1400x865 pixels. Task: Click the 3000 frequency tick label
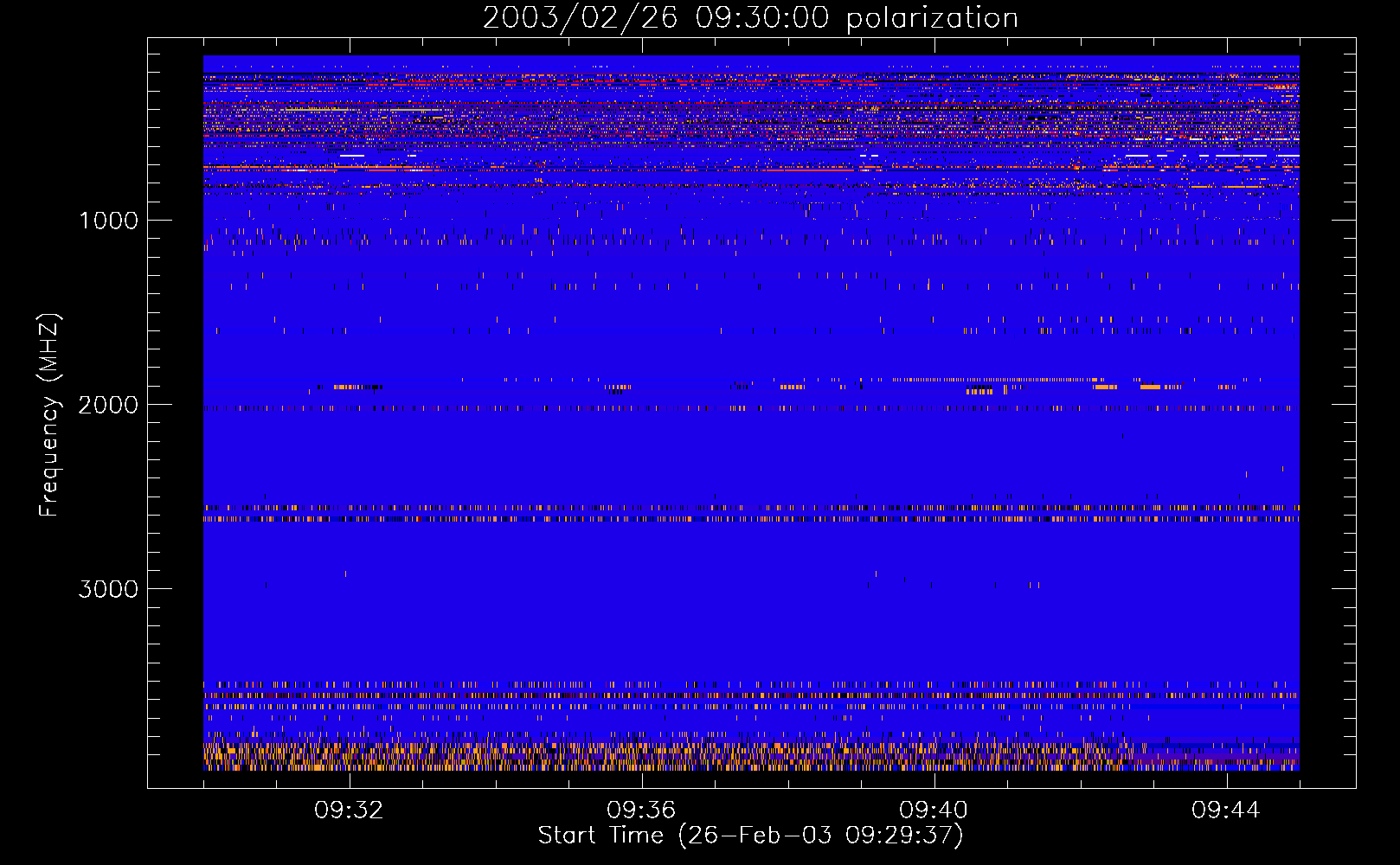(x=109, y=589)
